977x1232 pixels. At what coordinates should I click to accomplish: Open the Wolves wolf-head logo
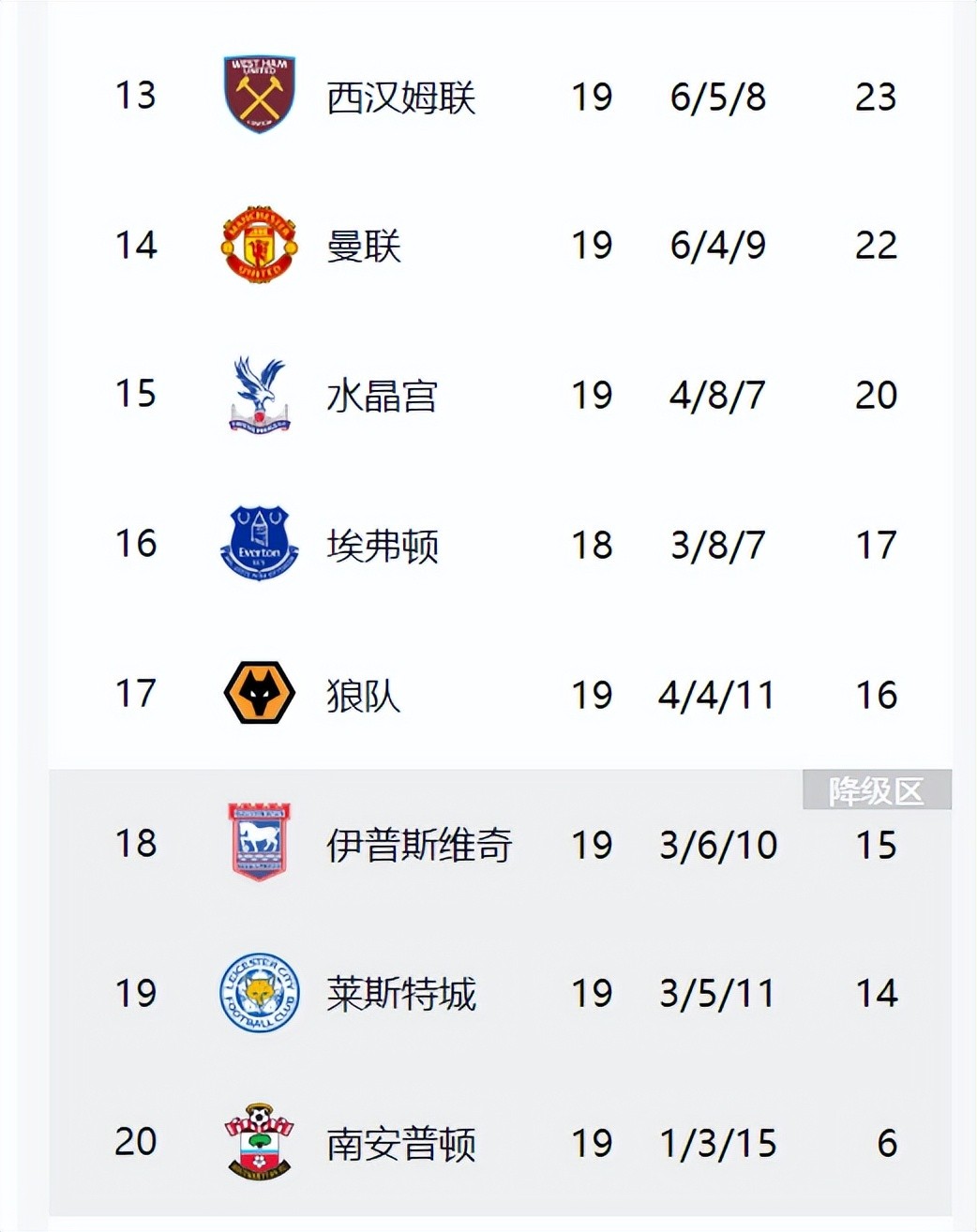click(x=260, y=694)
